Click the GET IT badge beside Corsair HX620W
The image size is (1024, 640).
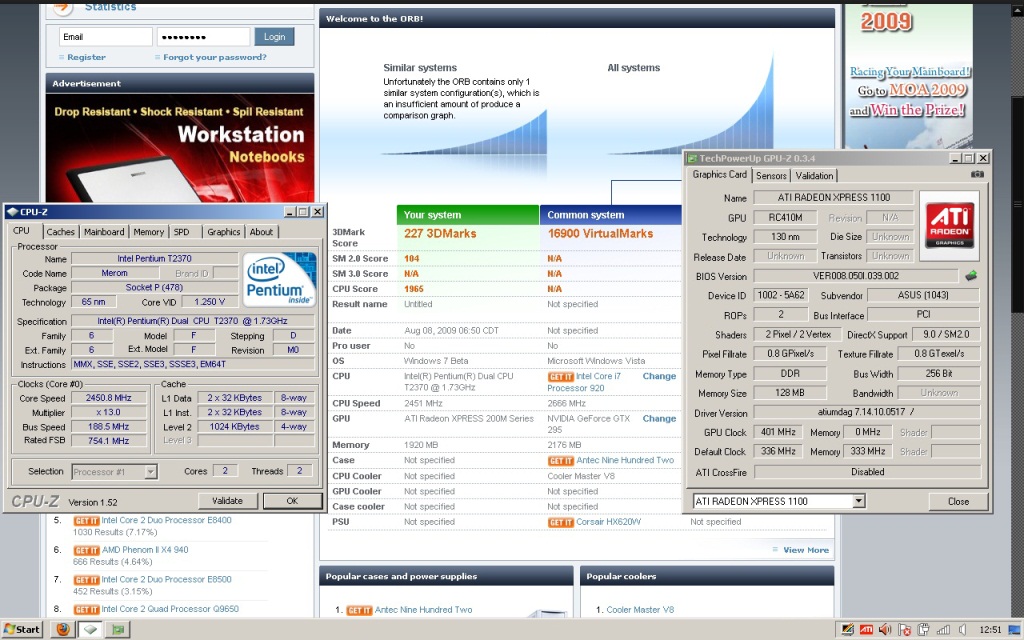pyautogui.click(x=560, y=522)
